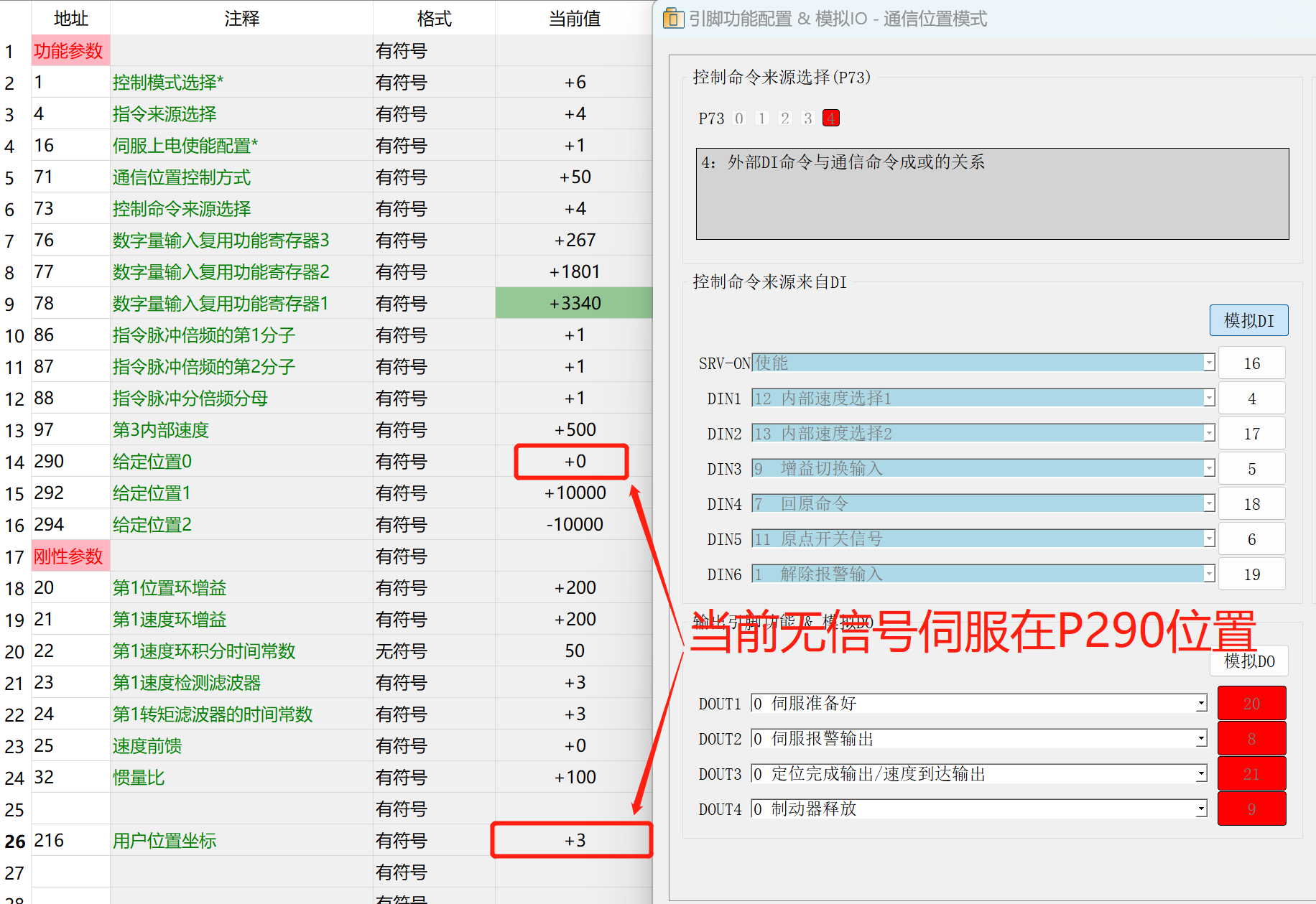Click red DOUT1 indicator 20

point(1252,704)
